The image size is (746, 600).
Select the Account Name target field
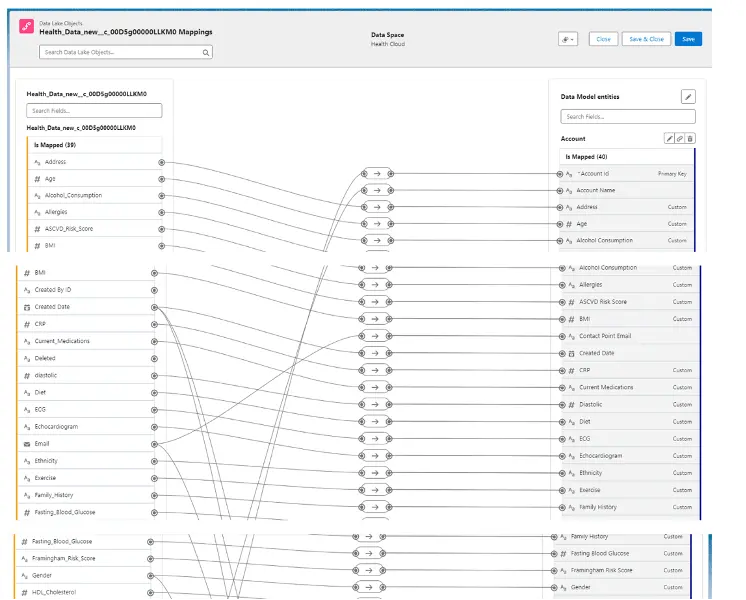[x=627, y=190]
